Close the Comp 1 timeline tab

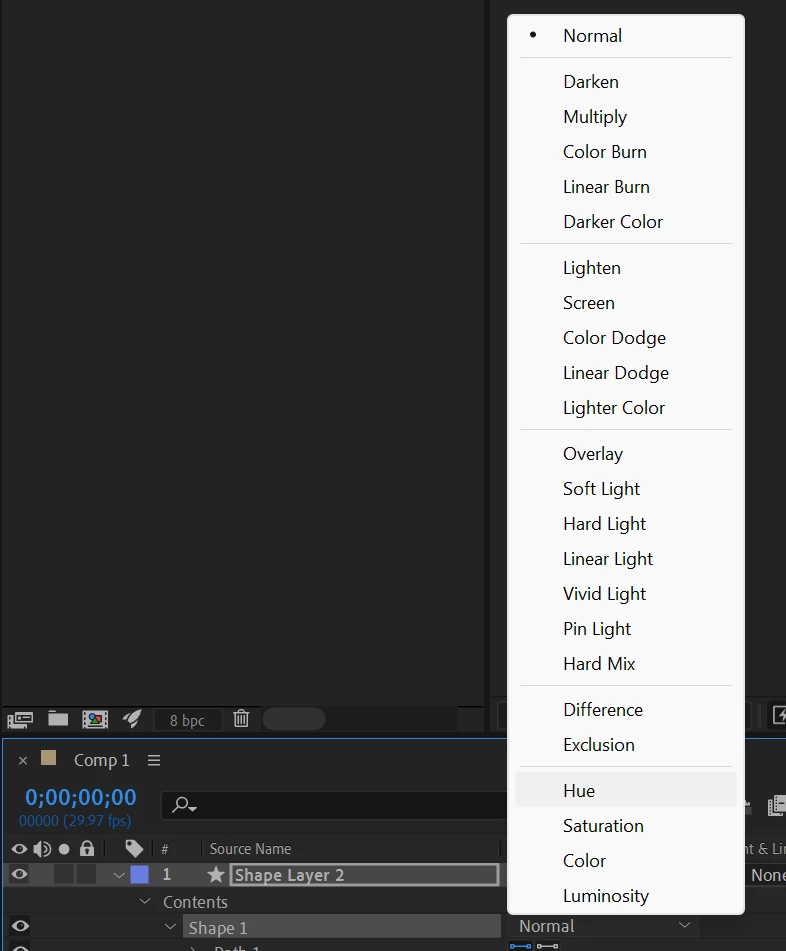click(23, 761)
